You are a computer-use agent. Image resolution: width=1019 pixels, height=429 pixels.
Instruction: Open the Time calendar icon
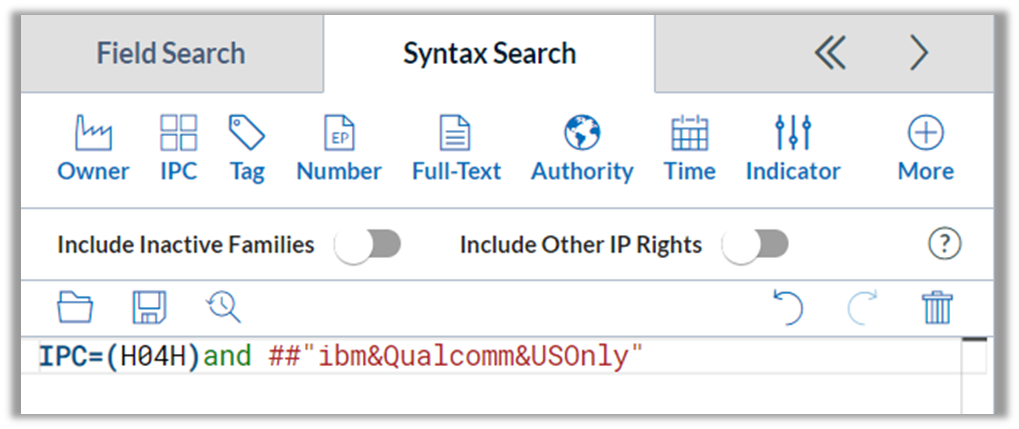(x=690, y=133)
